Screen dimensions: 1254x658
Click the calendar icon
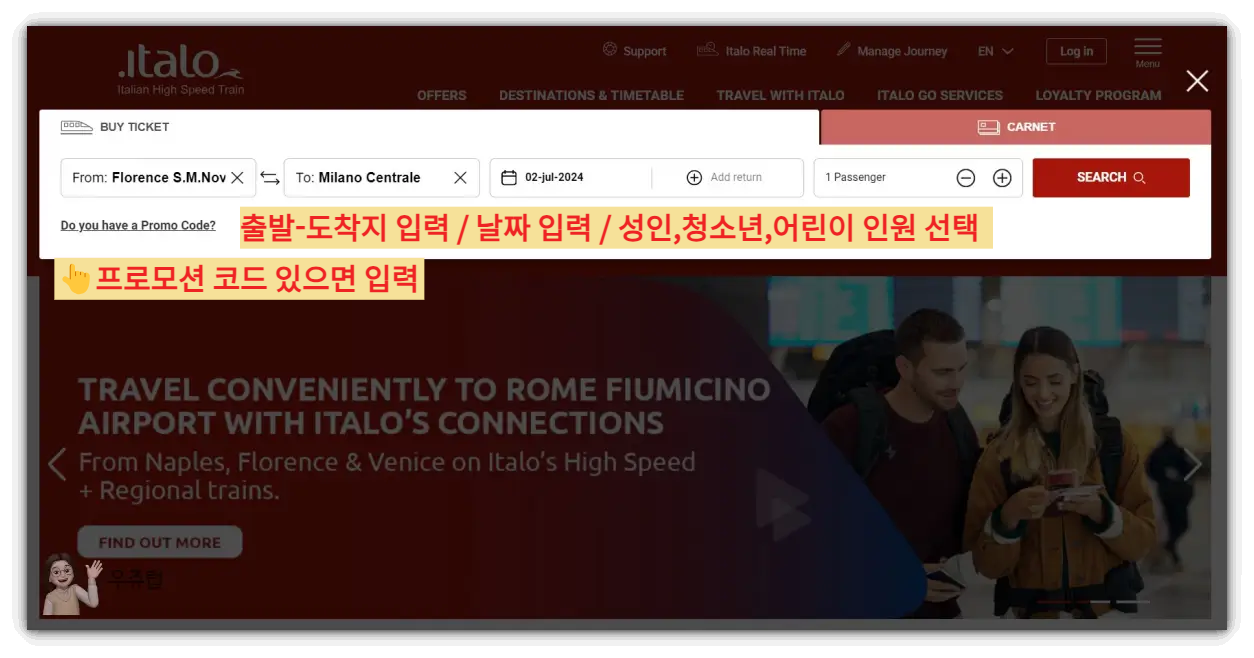[508, 177]
